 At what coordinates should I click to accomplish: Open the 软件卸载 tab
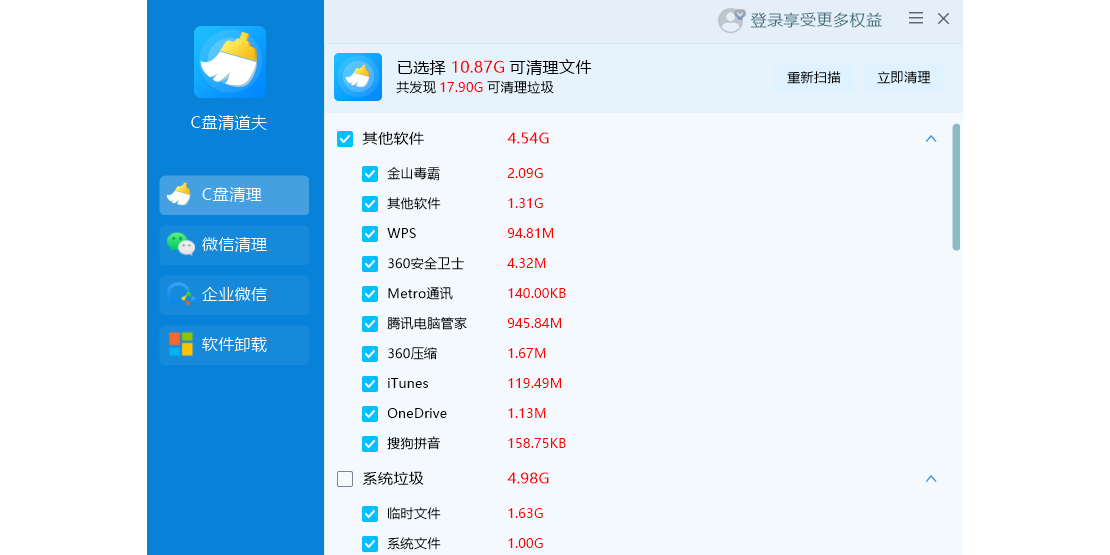click(x=234, y=345)
